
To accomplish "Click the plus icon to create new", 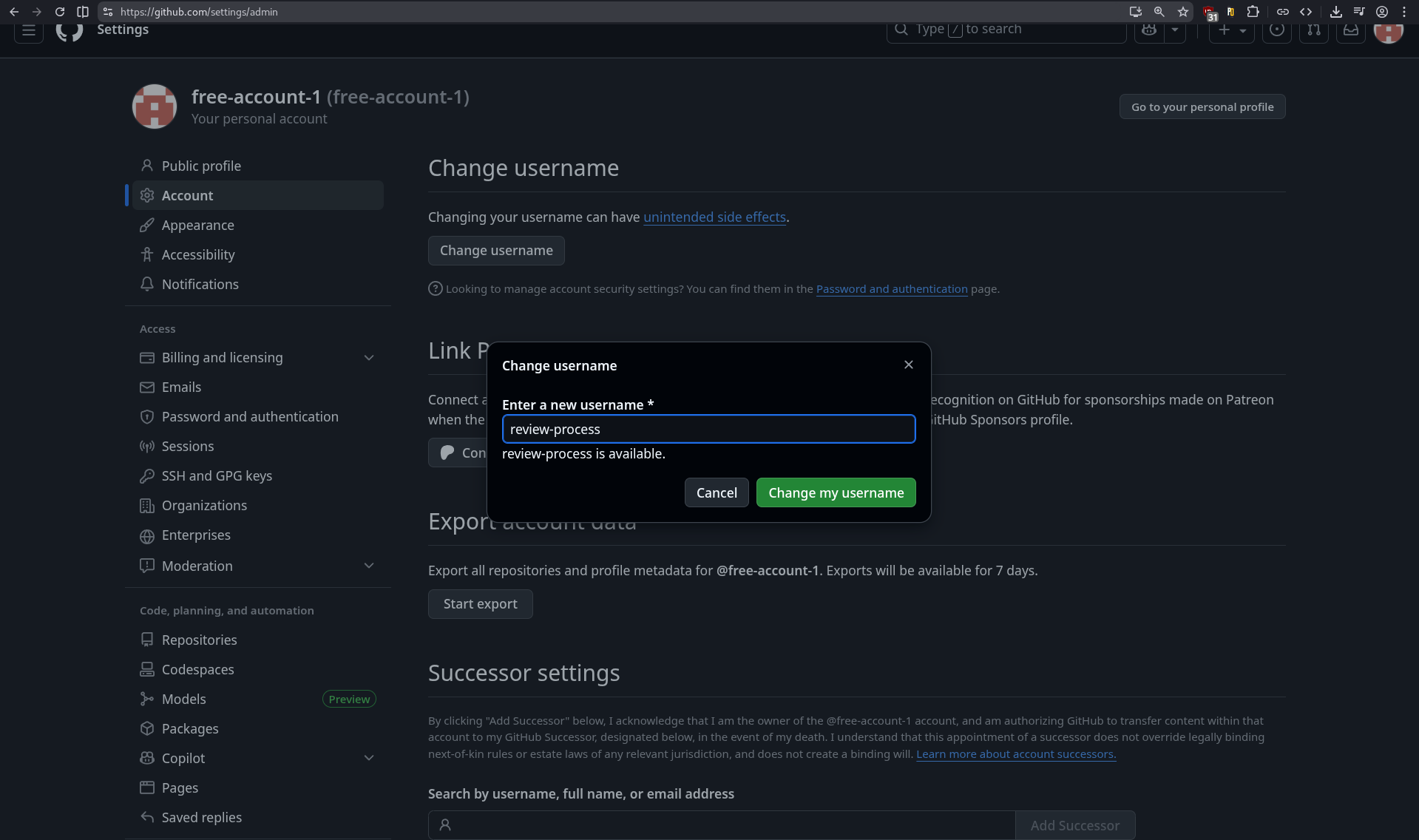I will coord(1224,30).
